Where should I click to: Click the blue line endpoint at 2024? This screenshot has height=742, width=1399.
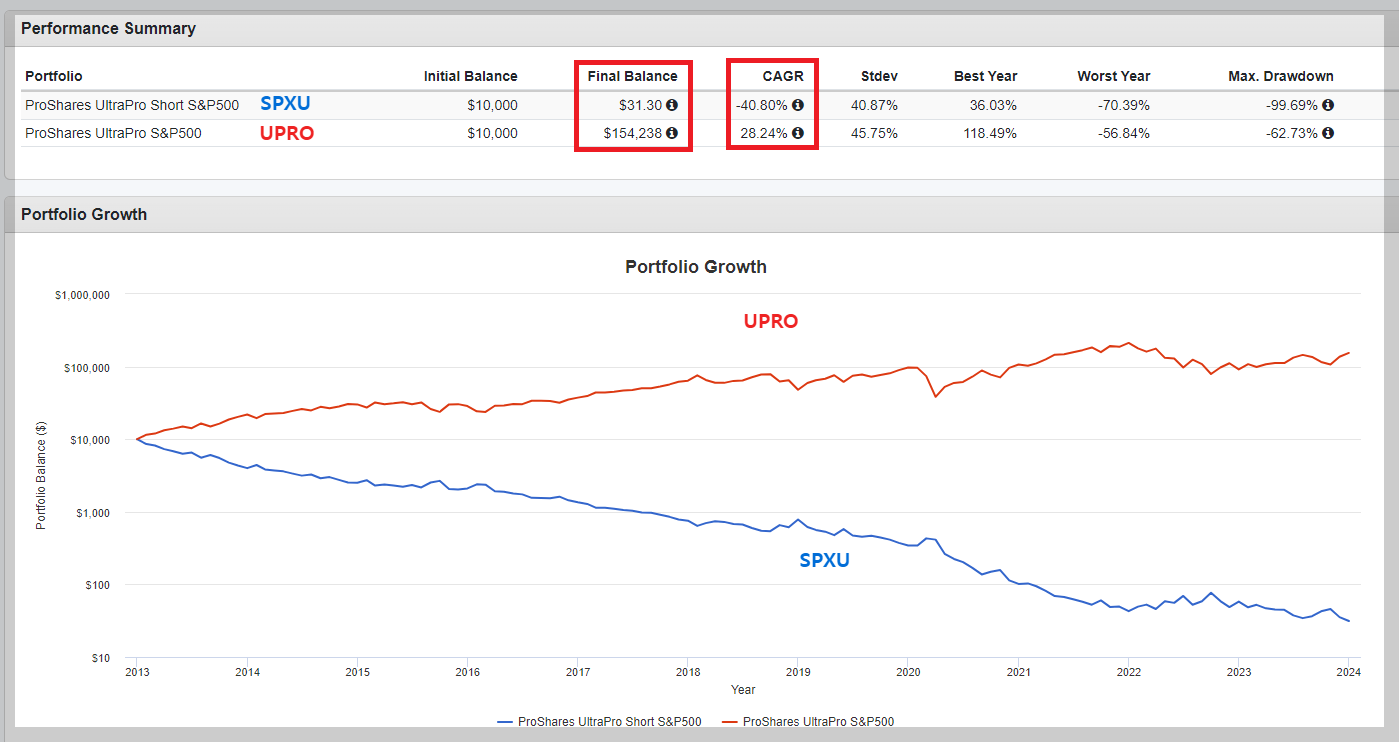pyautogui.click(x=1348, y=621)
